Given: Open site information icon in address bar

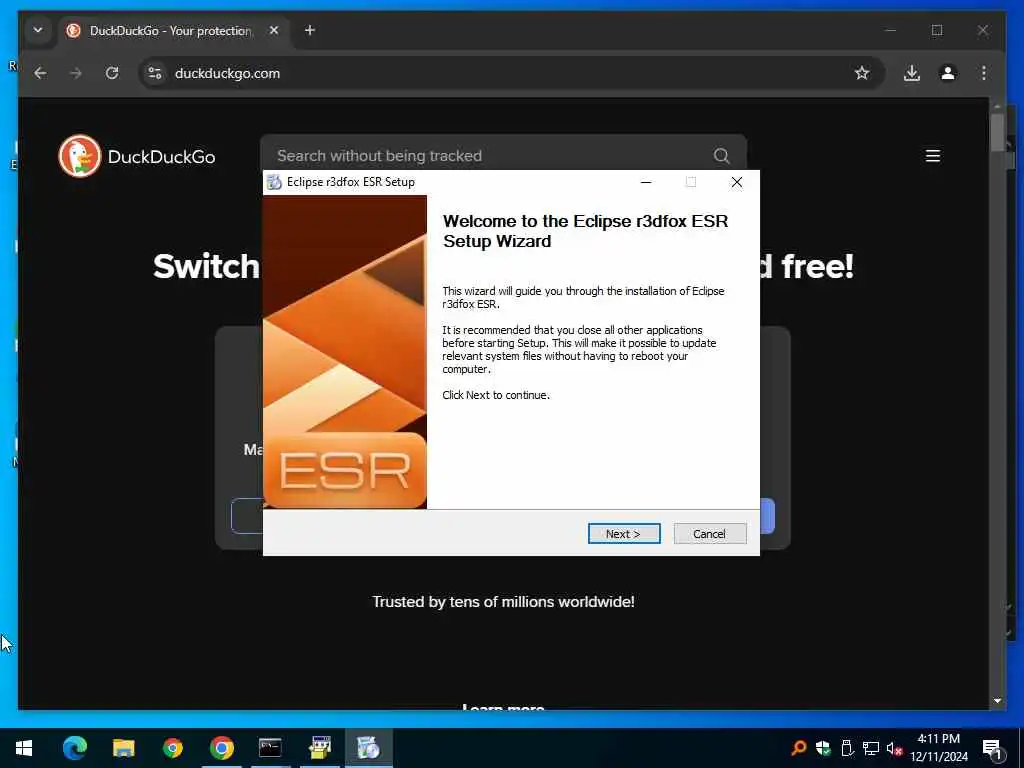Looking at the screenshot, I should click(x=155, y=73).
